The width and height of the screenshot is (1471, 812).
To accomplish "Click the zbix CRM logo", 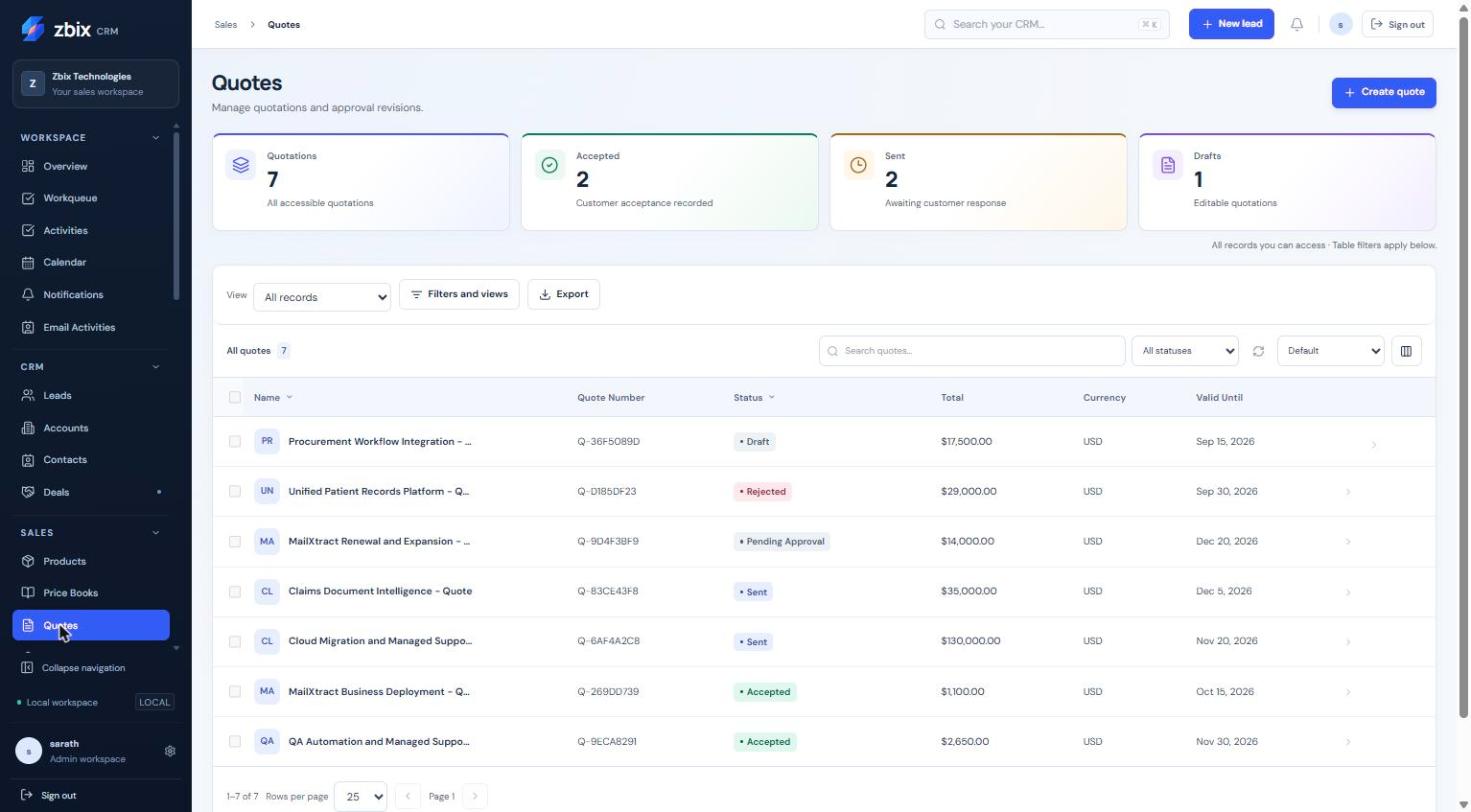I will 70,29.
